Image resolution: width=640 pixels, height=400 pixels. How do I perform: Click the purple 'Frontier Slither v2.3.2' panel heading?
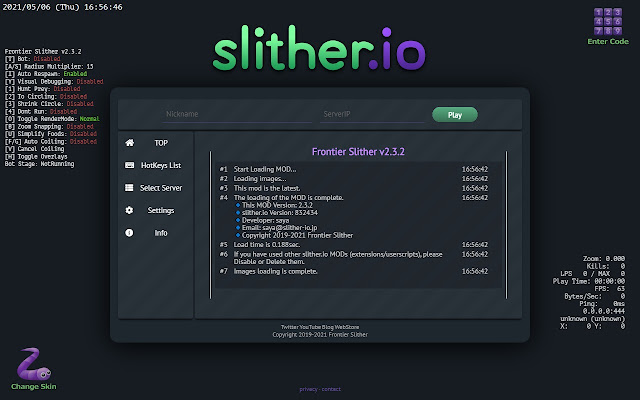click(358, 152)
